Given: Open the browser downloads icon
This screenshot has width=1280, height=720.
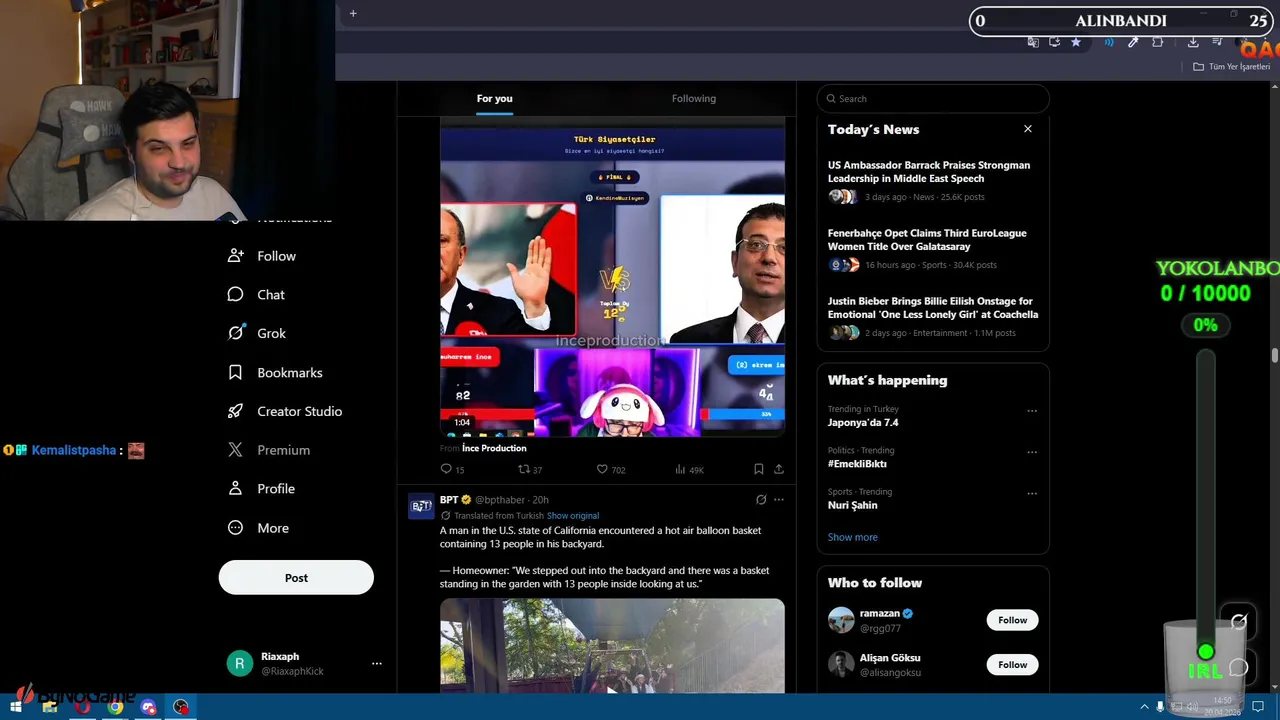Looking at the screenshot, I should click(1193, 42).
